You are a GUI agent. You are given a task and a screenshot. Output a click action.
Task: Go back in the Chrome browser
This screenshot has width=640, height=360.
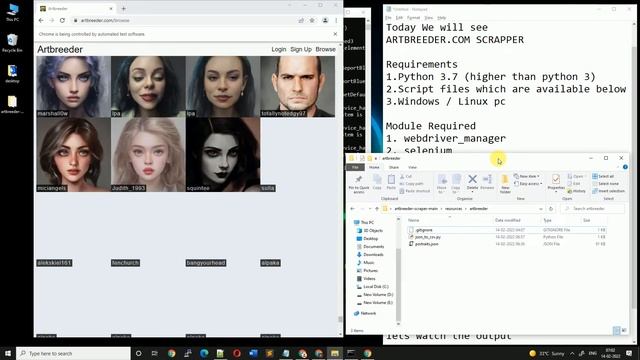tap(41, 20)
